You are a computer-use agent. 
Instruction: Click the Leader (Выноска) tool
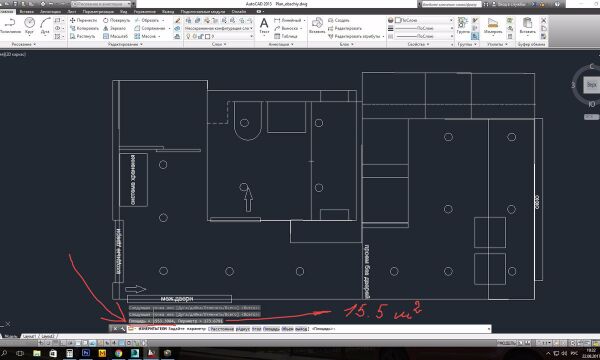click(286, 28)
